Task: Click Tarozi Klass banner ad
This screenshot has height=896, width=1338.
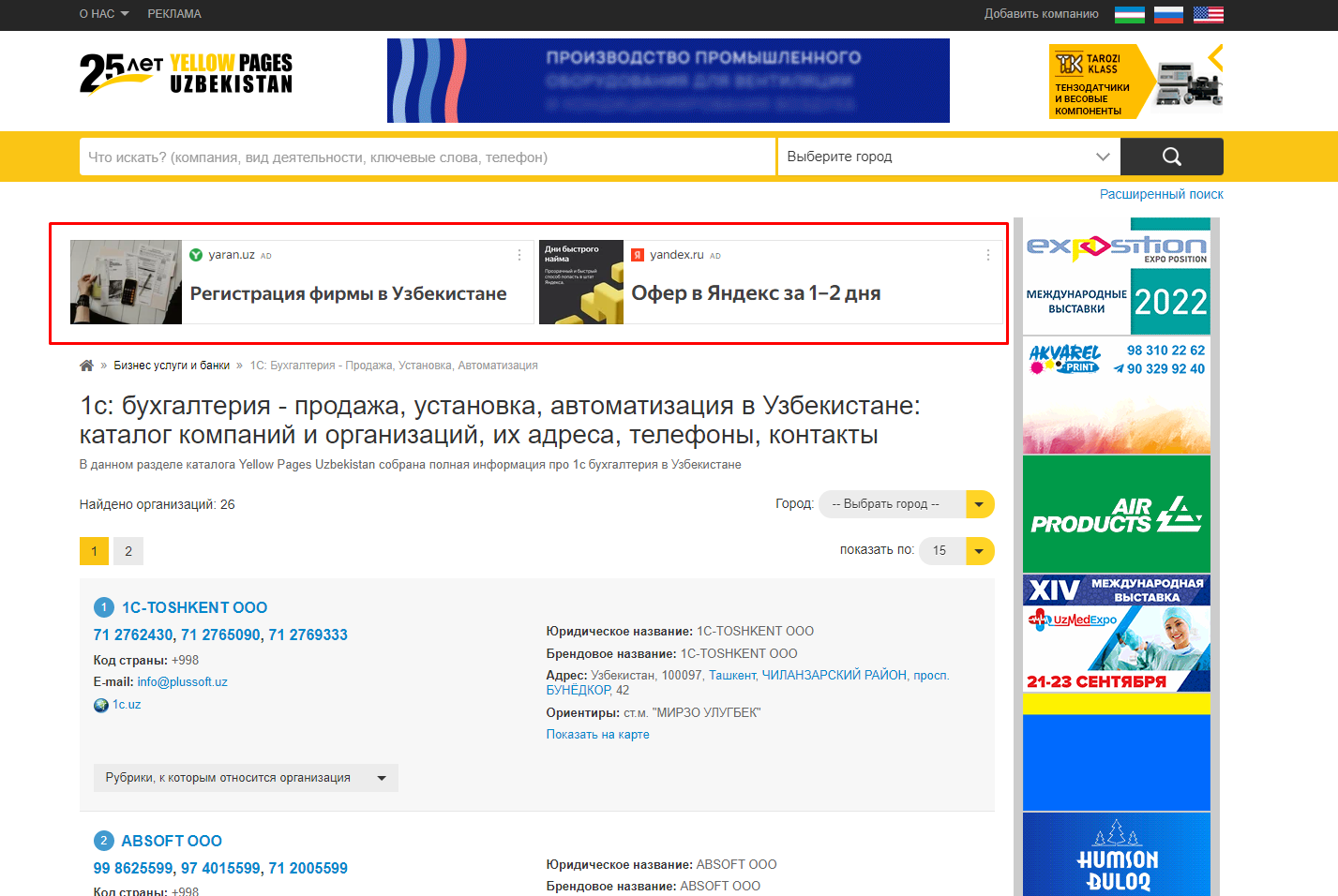Action: point(1136,82)
